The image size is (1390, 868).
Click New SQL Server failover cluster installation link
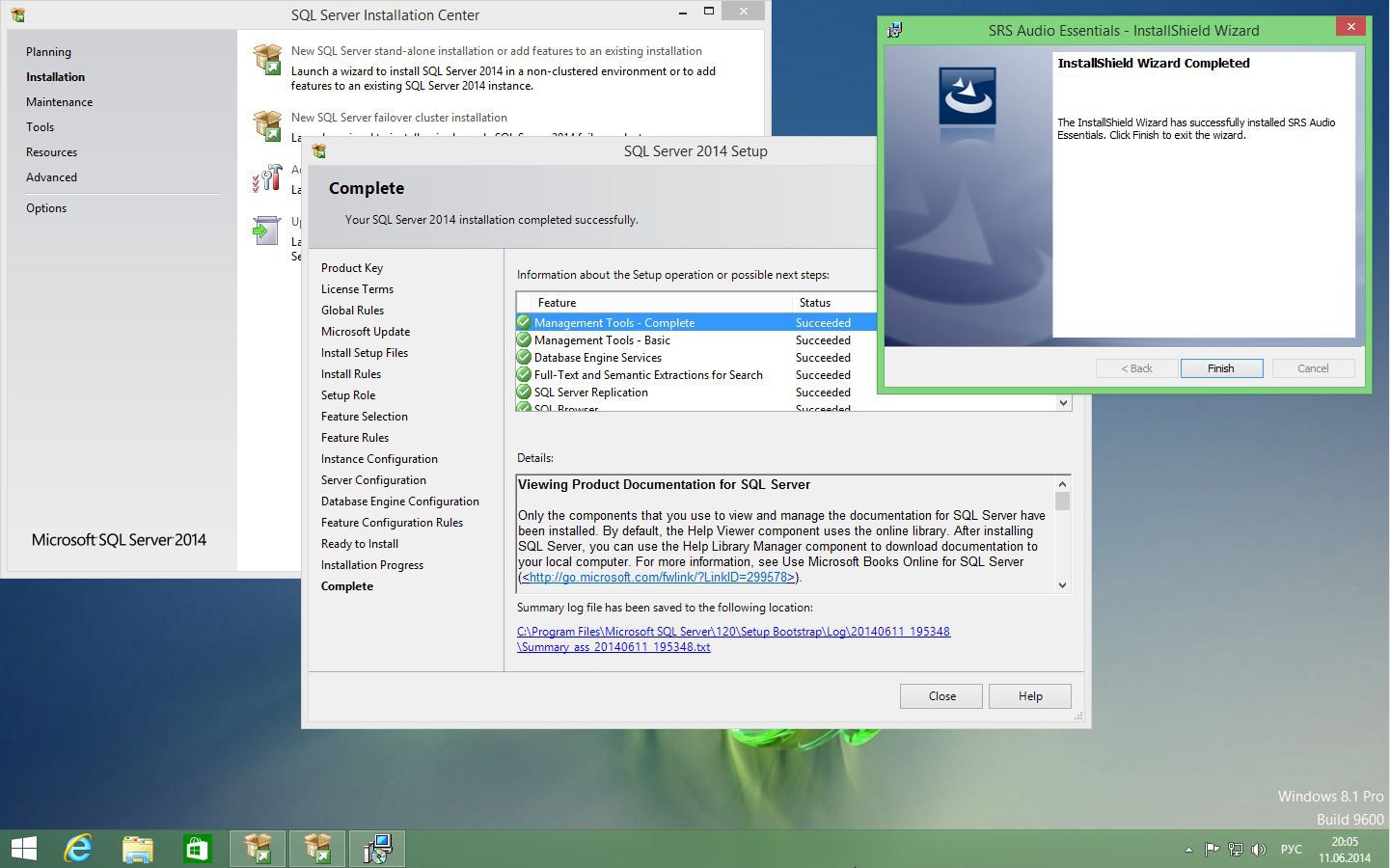click(x=399, y=118)
